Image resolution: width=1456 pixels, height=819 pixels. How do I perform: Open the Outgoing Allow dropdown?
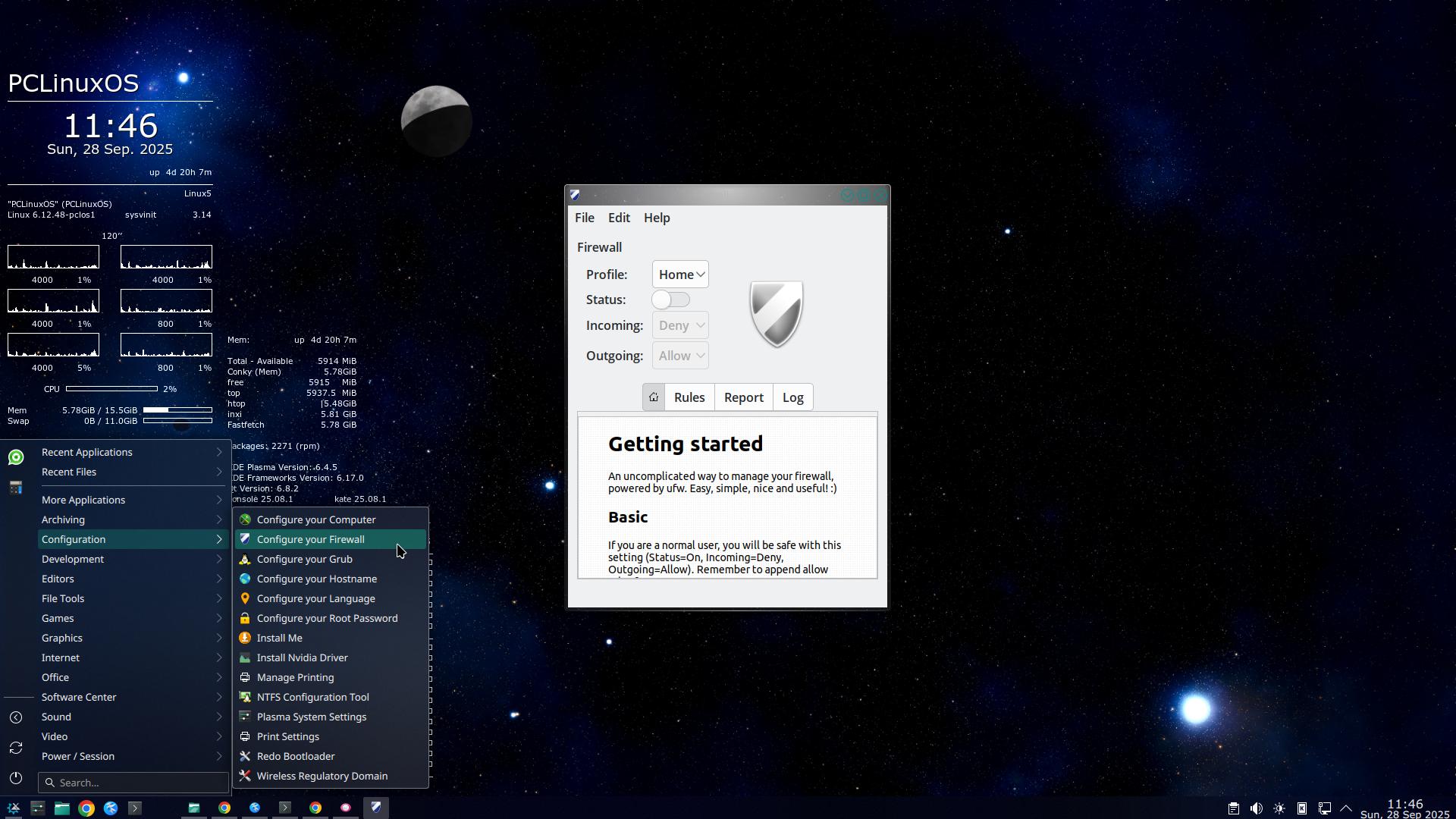pos(680,356)
